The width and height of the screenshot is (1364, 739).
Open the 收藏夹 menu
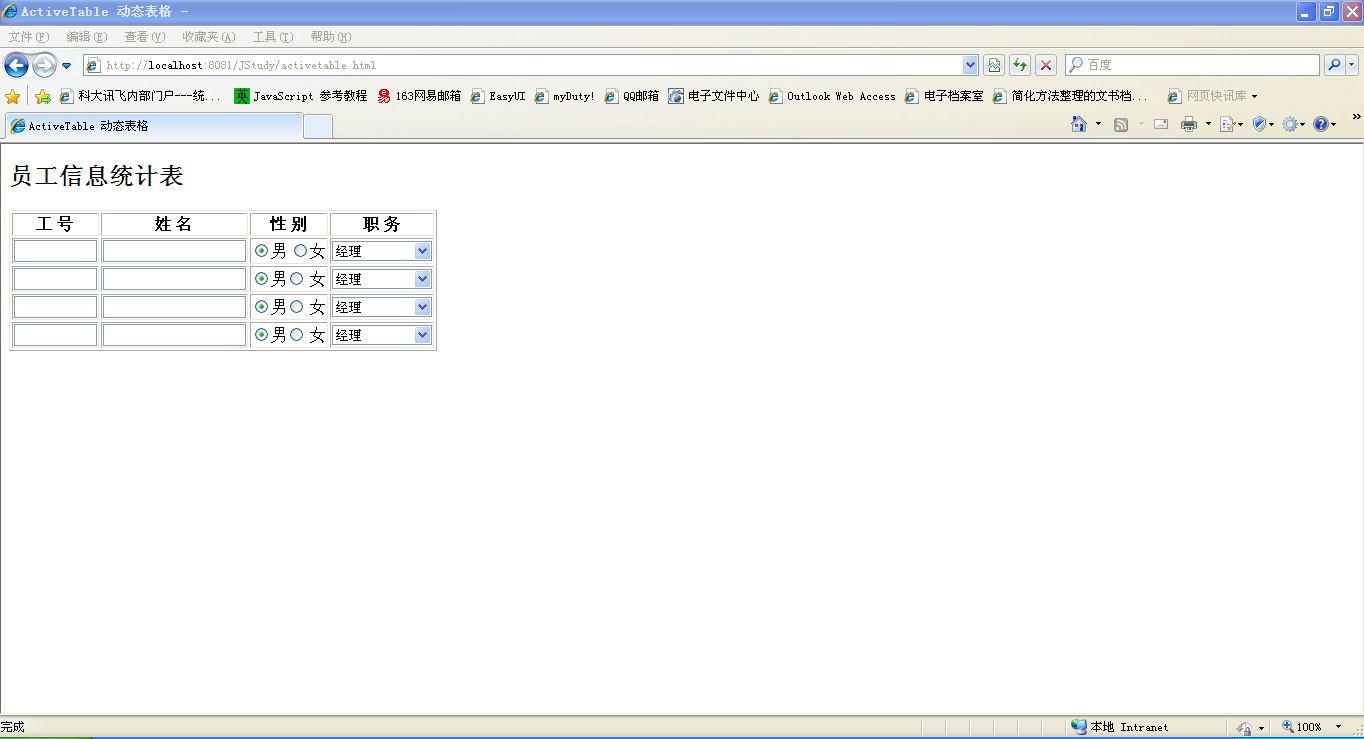tap(209, 37)
